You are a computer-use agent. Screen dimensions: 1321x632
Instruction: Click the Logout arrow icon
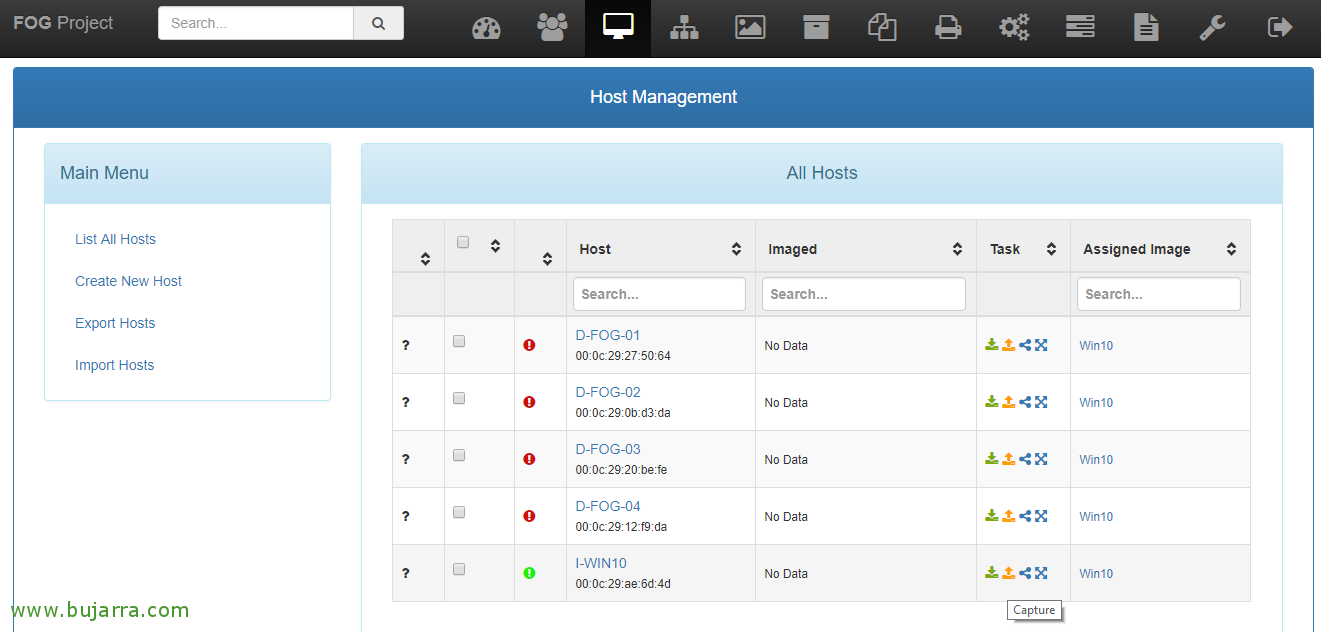pyautogui.click(x=1279, y=28)
